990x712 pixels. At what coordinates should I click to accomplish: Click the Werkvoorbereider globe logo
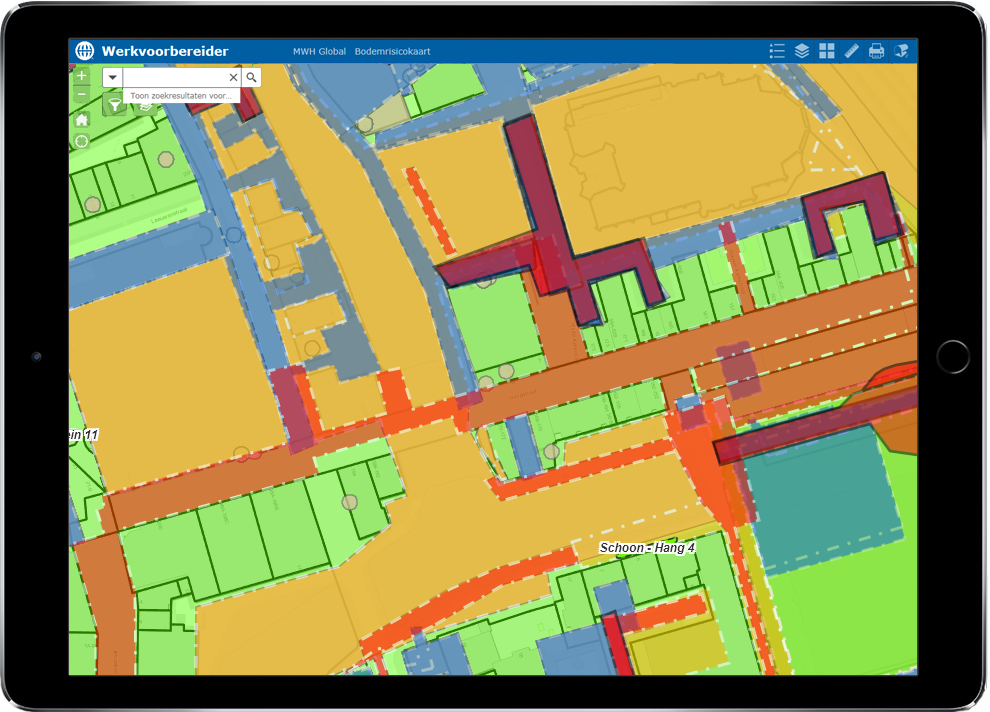point(84,51)
